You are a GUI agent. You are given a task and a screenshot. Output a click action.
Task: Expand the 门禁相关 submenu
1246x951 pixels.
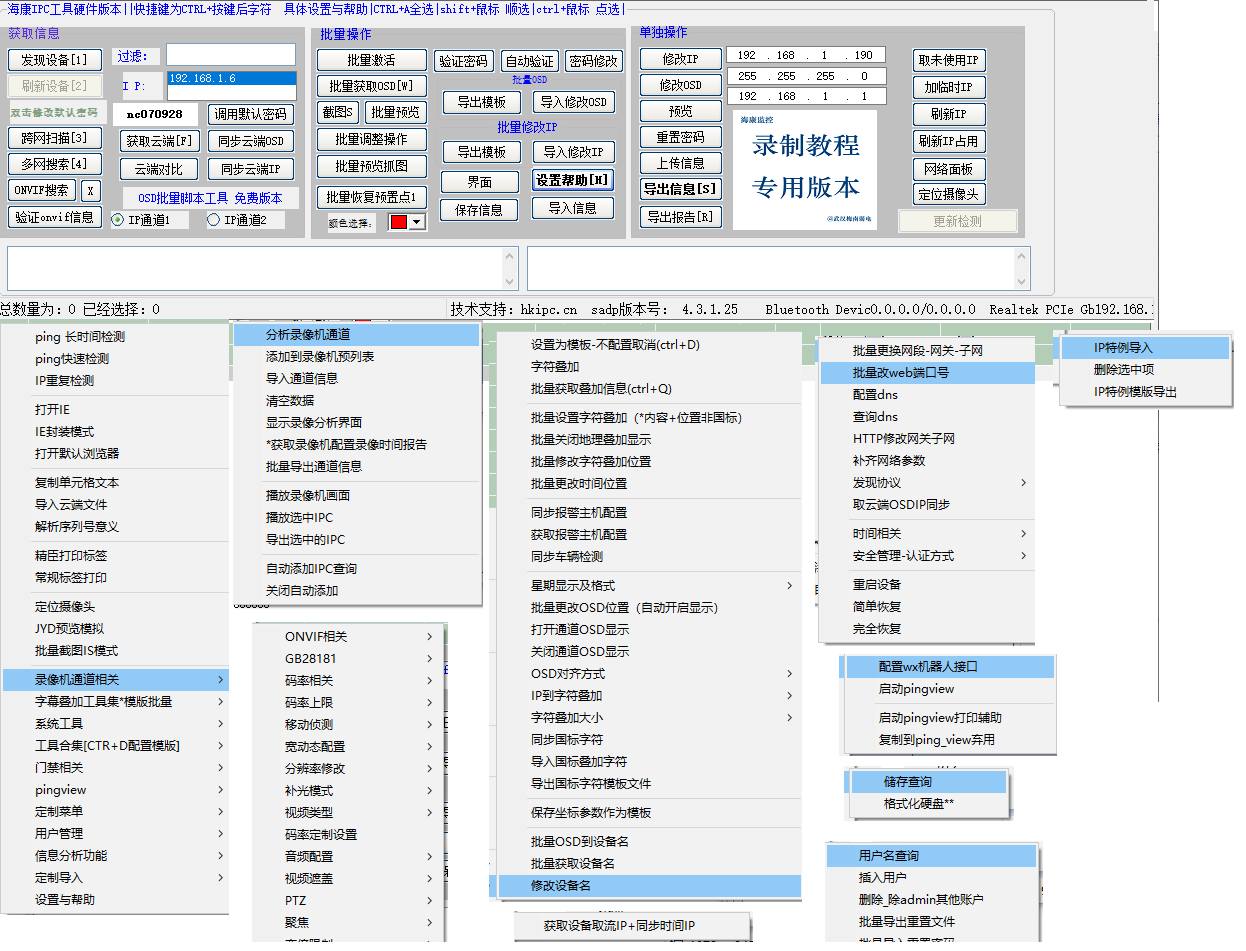pyautogui.click(x=115, y=768)
